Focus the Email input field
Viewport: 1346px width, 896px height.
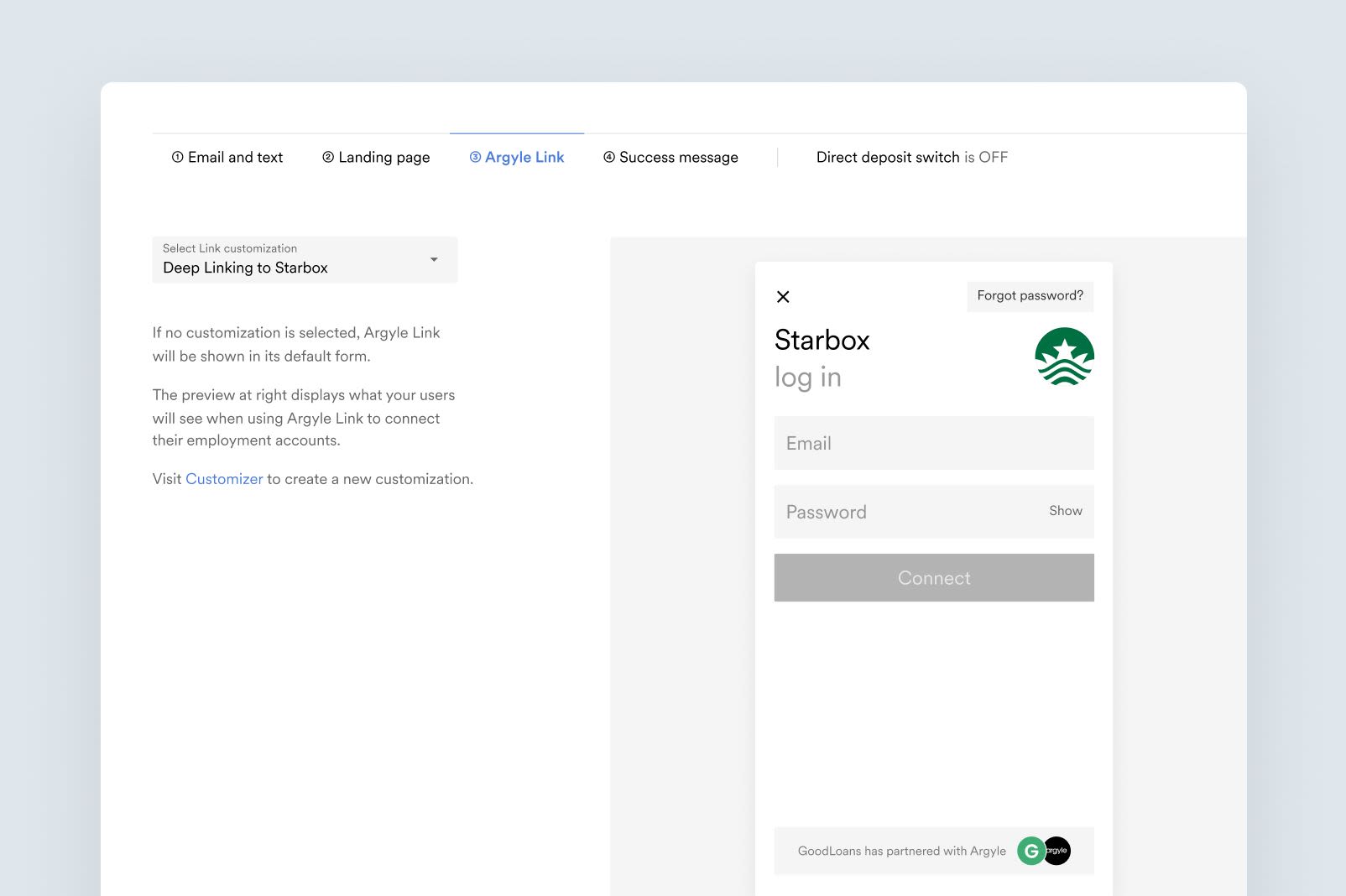pyautogui.click(x=934, y=443)
